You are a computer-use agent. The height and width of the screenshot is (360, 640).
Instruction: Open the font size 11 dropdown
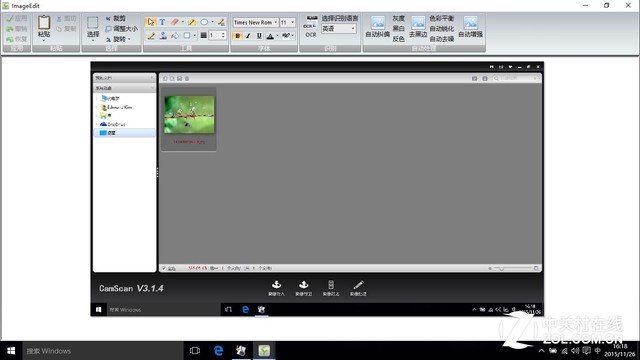coord(287,22)
